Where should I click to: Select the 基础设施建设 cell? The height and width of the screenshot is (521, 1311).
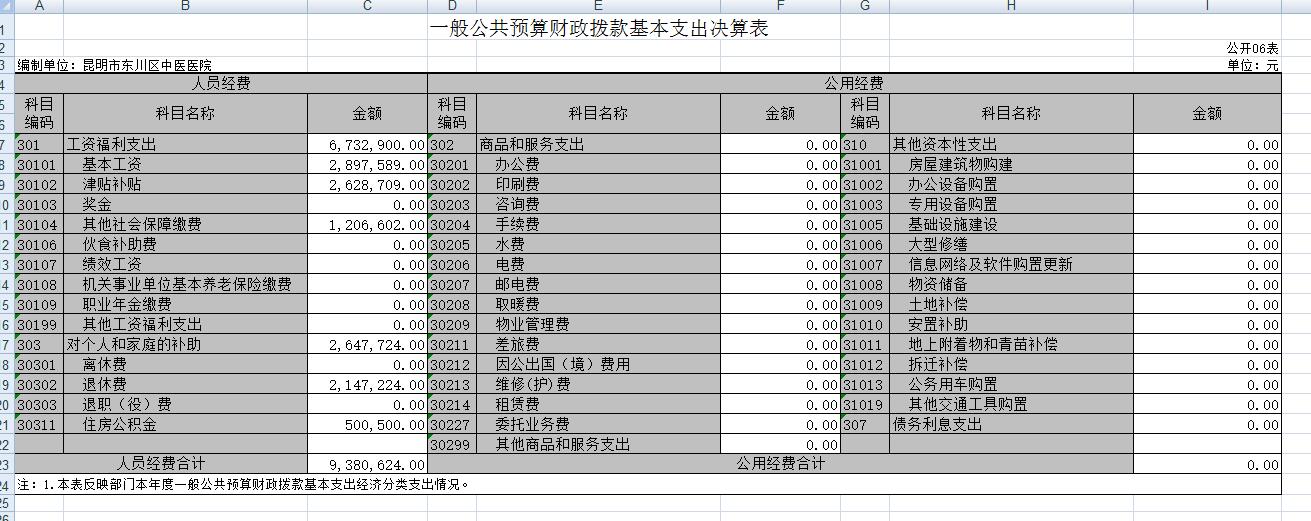tap(1011, 224)
